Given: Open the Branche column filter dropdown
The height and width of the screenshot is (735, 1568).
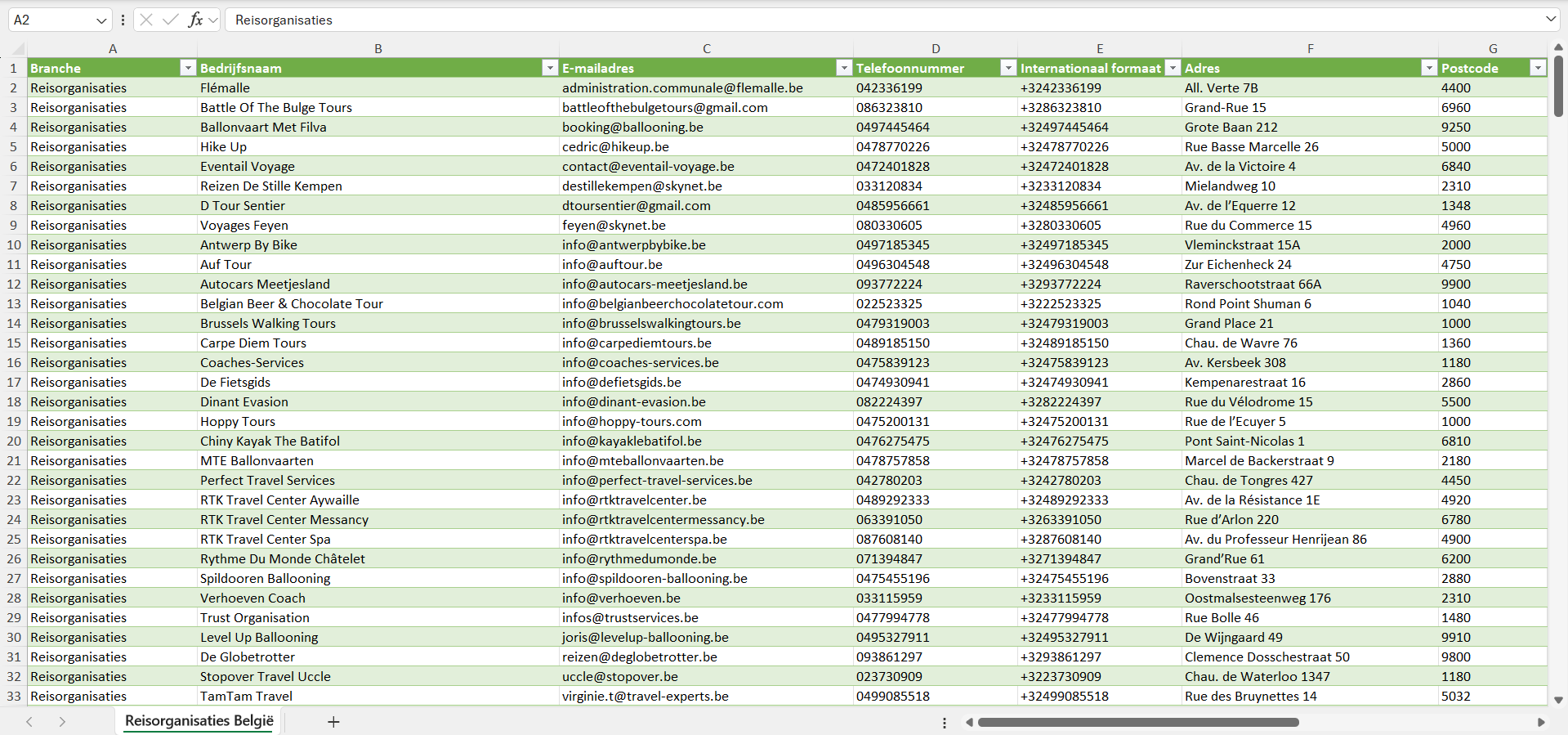Looking at the screenshot, I should tap(188, 68).
